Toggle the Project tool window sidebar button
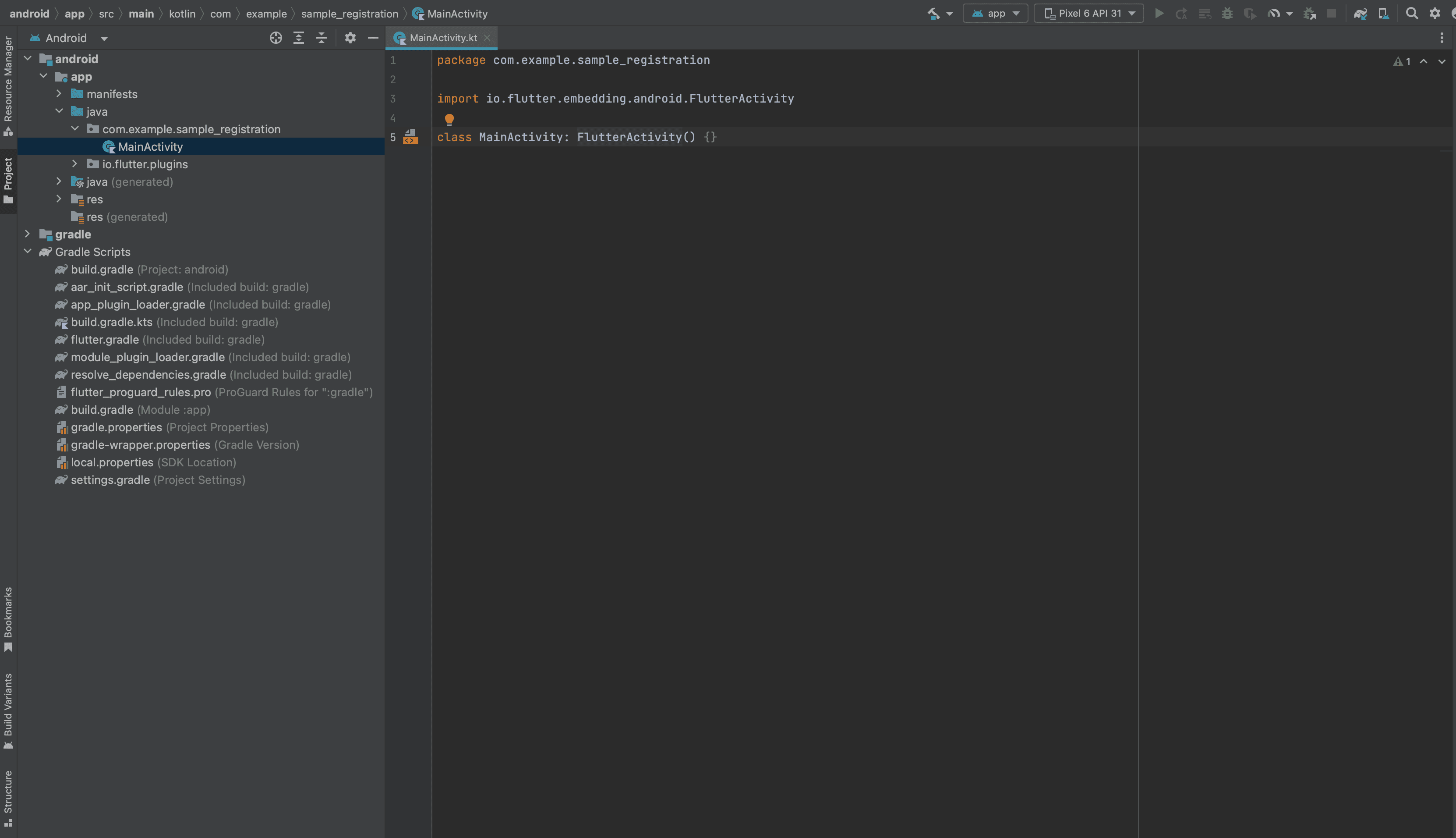The image size is (1456, 838). 8,180
